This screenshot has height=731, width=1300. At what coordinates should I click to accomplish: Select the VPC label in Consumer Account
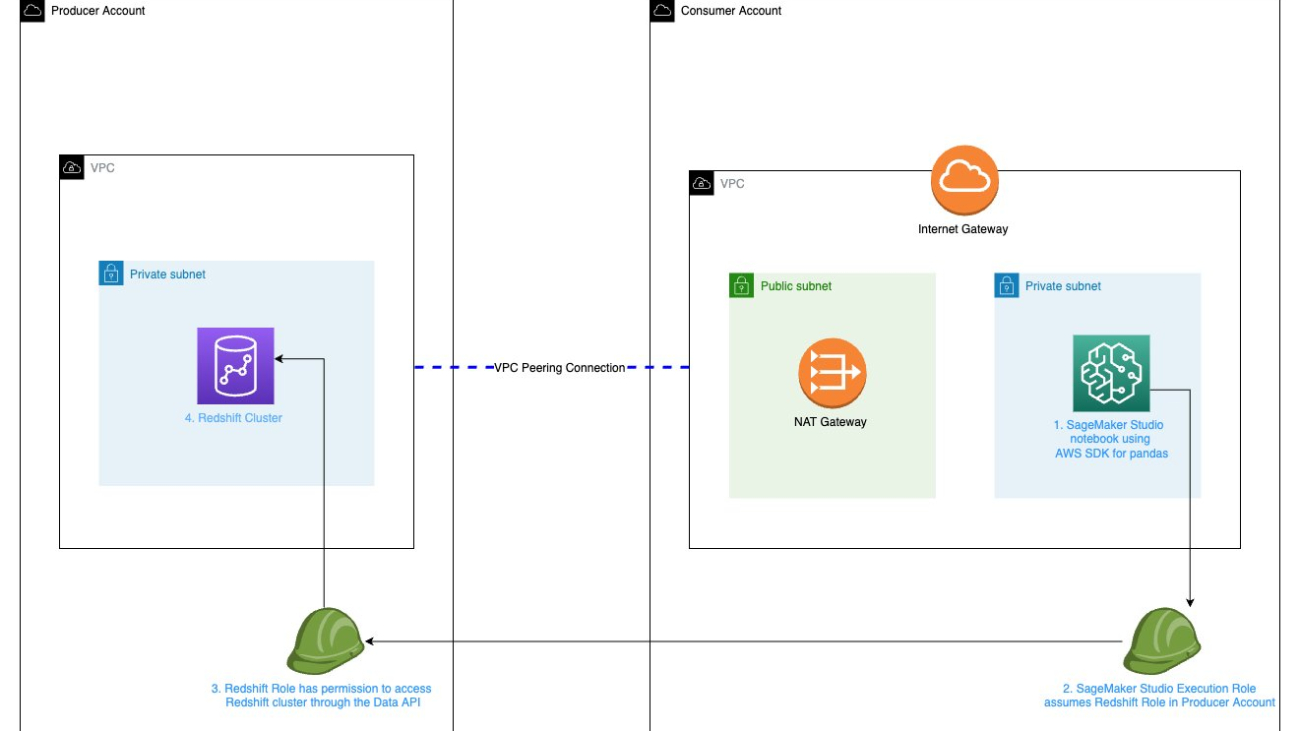click(x=733, y=184)
